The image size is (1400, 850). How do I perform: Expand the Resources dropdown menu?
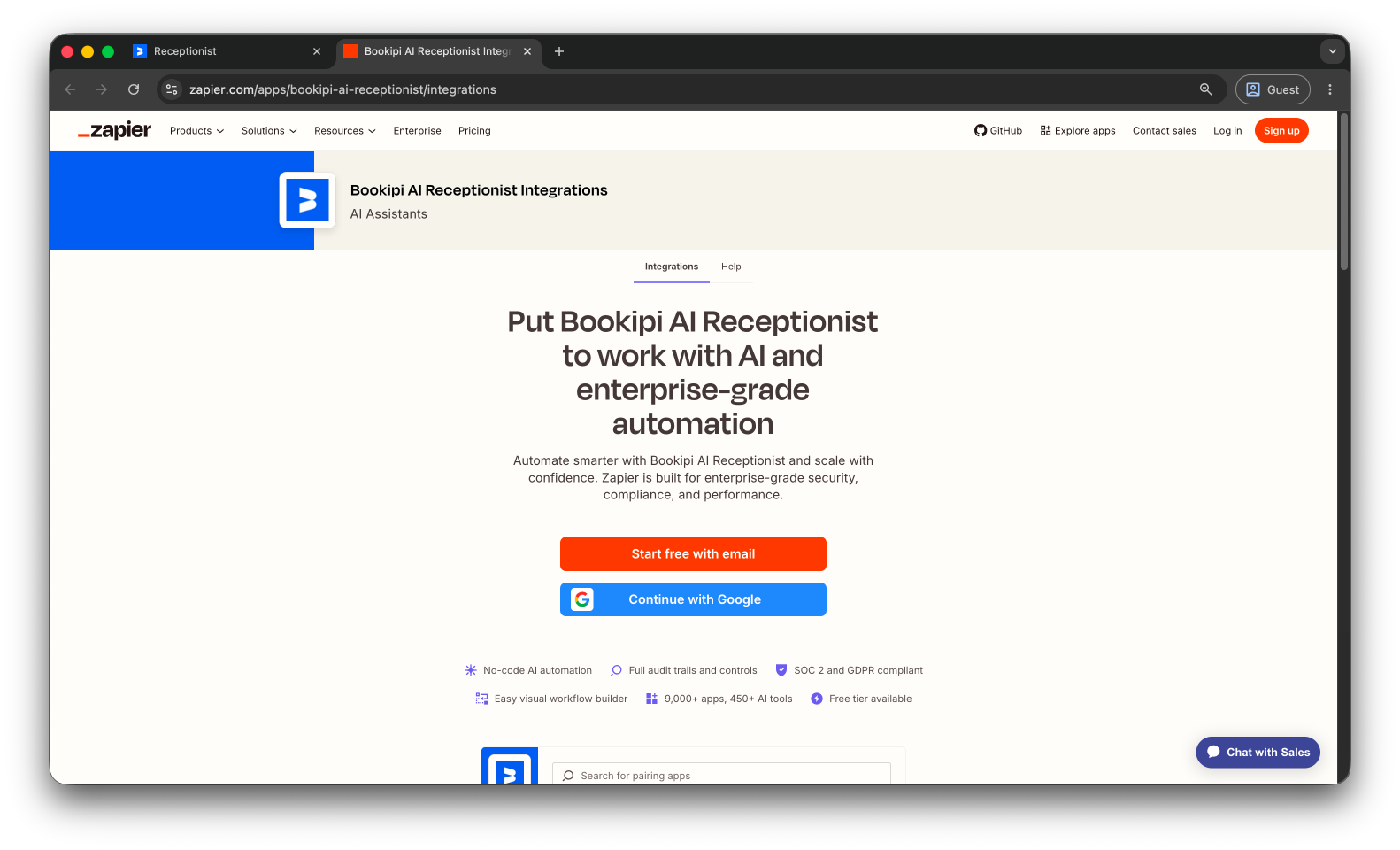[x=345, y=130]
